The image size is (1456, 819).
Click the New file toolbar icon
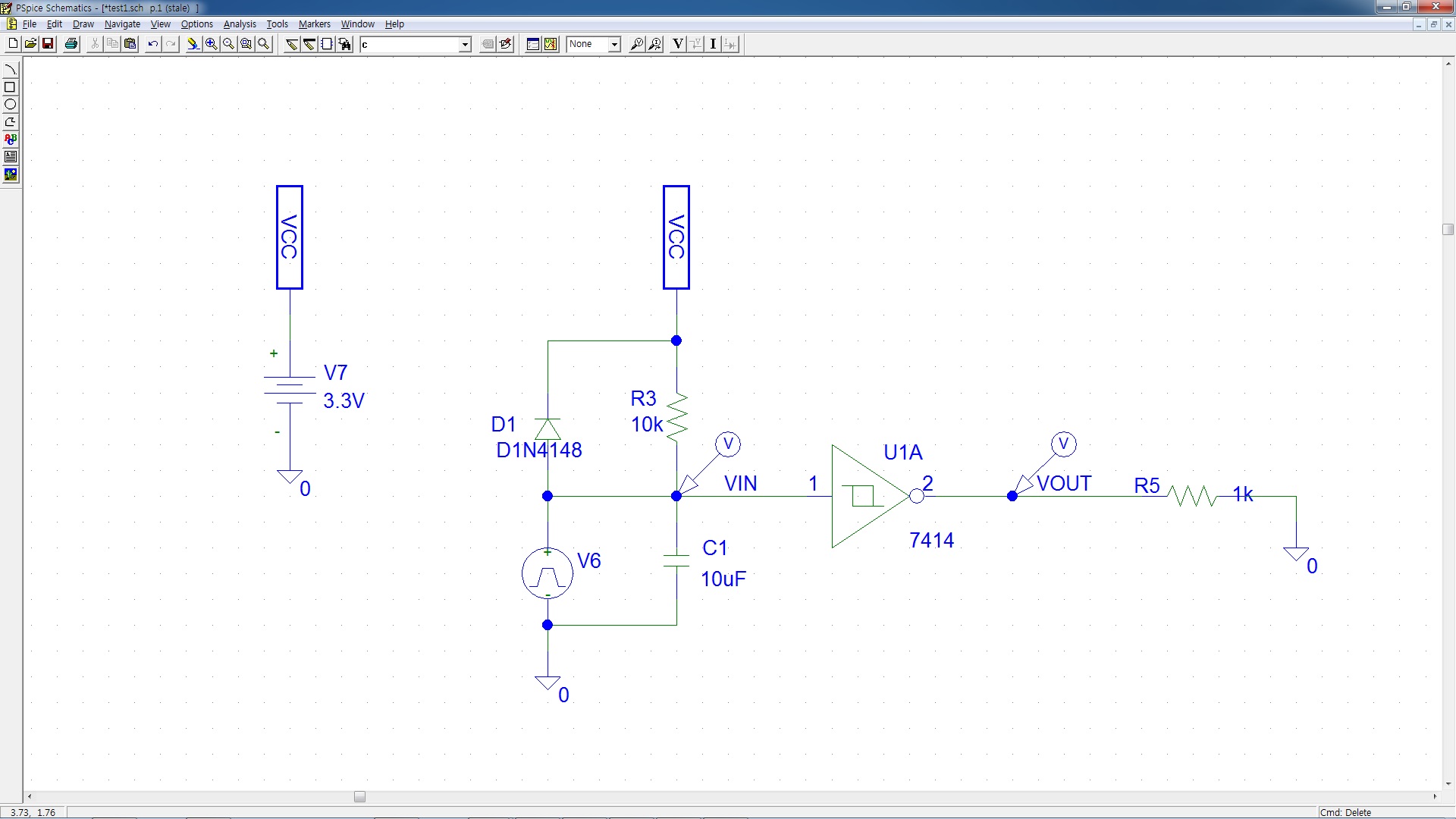coord(13,44)
